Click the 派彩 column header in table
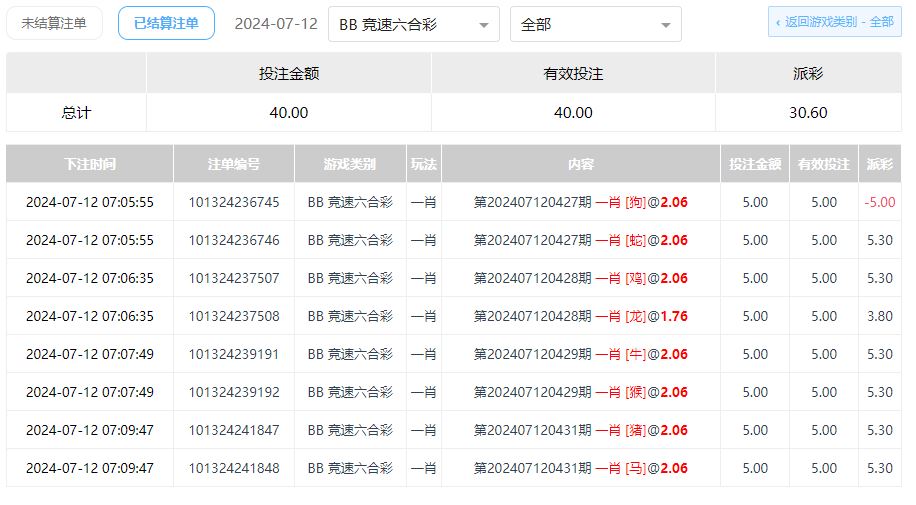Screen dimensions: 916x505 pyautogui.click(x=880, y=164)
